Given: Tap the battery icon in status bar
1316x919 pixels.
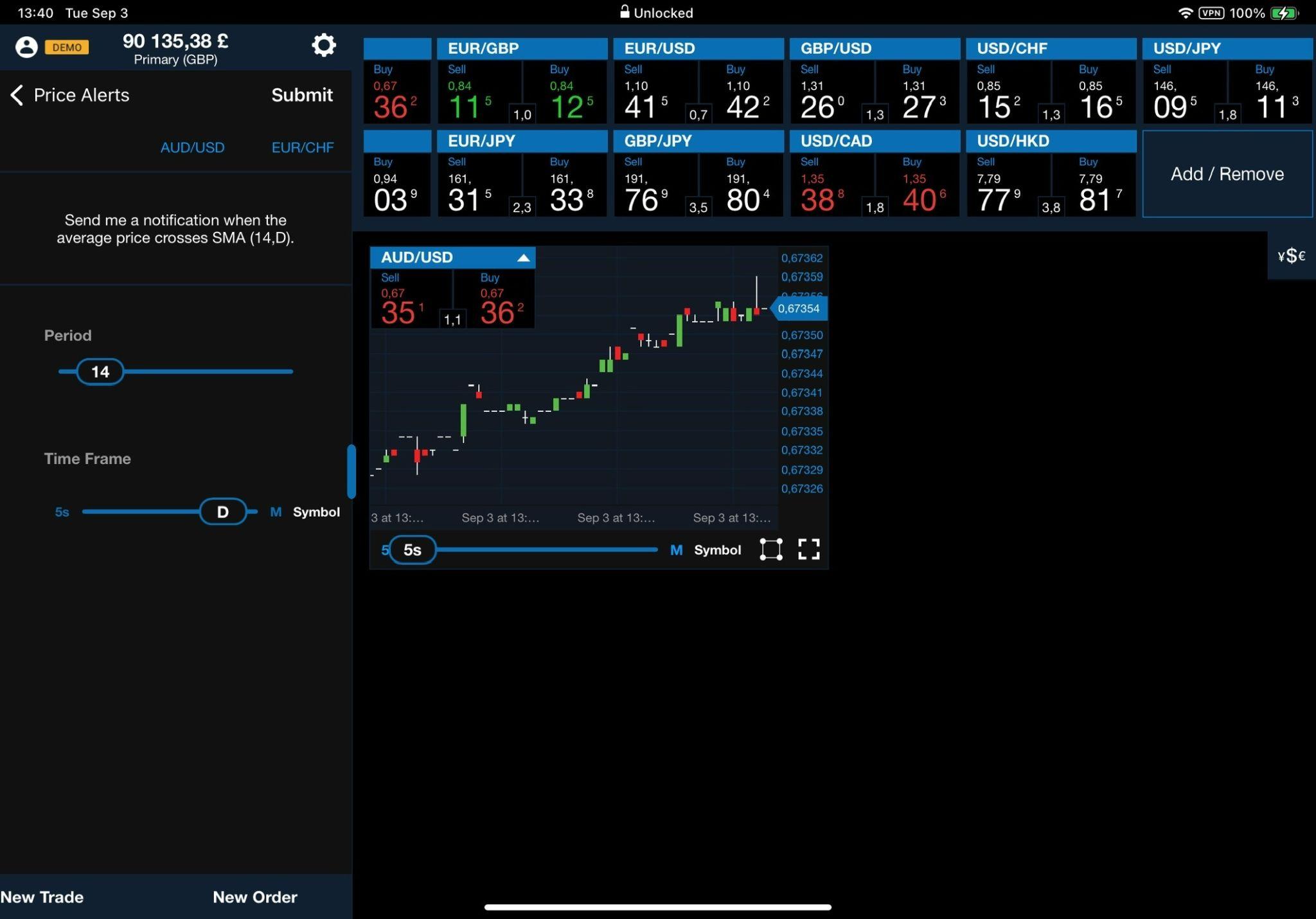Looking at the screenshot, I should 1283,13.
